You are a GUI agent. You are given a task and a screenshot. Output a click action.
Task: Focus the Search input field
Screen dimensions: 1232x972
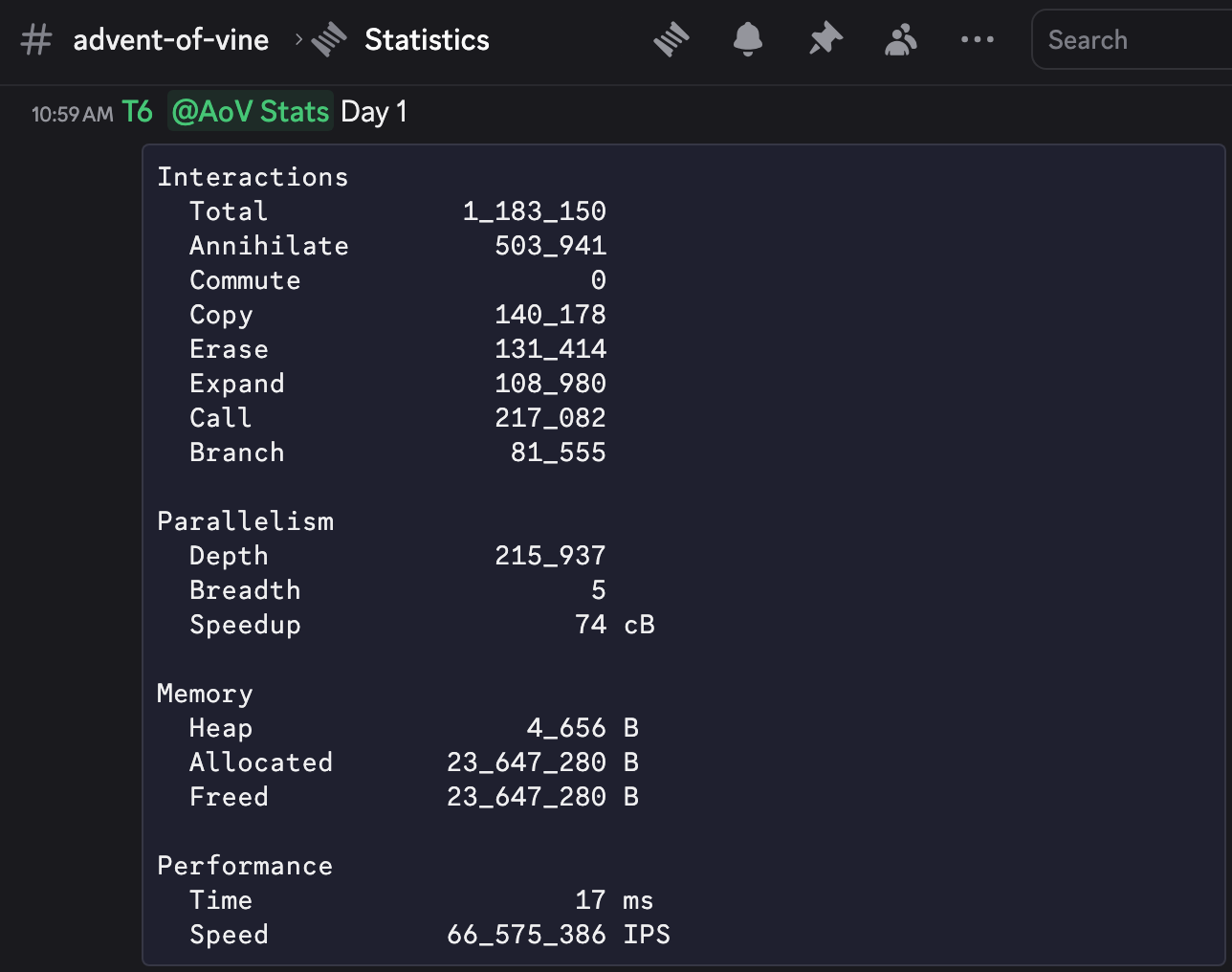click(1129, 40)
